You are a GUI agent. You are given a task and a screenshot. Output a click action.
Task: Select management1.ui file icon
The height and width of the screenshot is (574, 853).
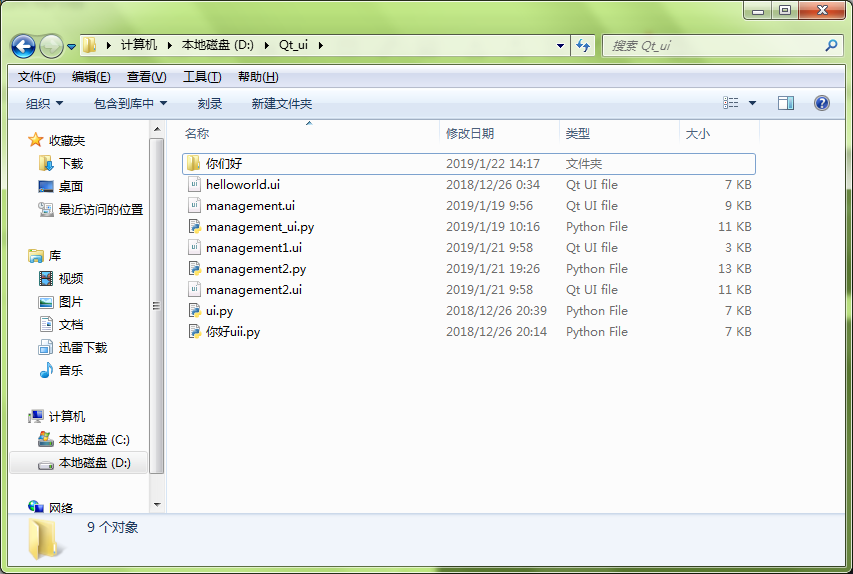click(194, 248)
